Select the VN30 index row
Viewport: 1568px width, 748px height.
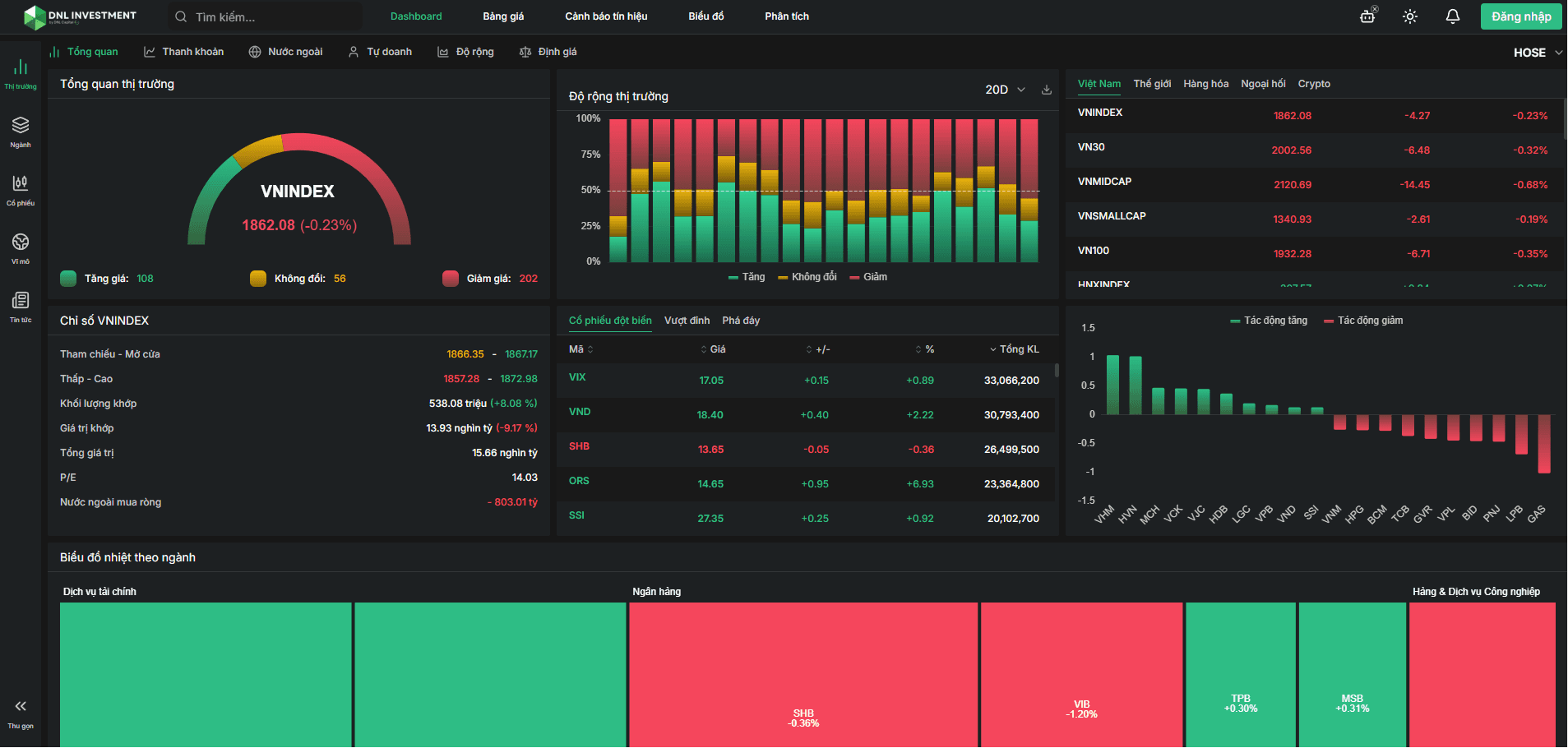pyautogui.click(x=1314, y=150)
